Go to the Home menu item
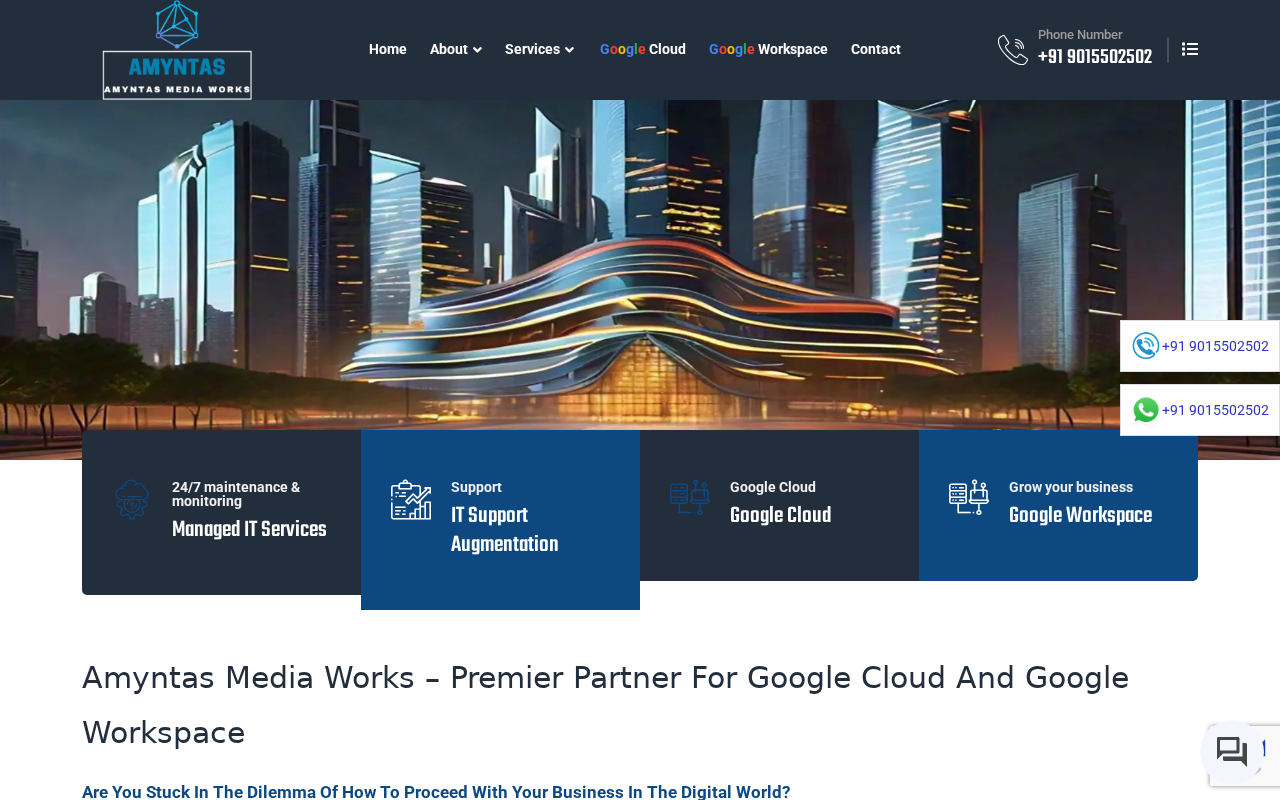 click(388, 49)
